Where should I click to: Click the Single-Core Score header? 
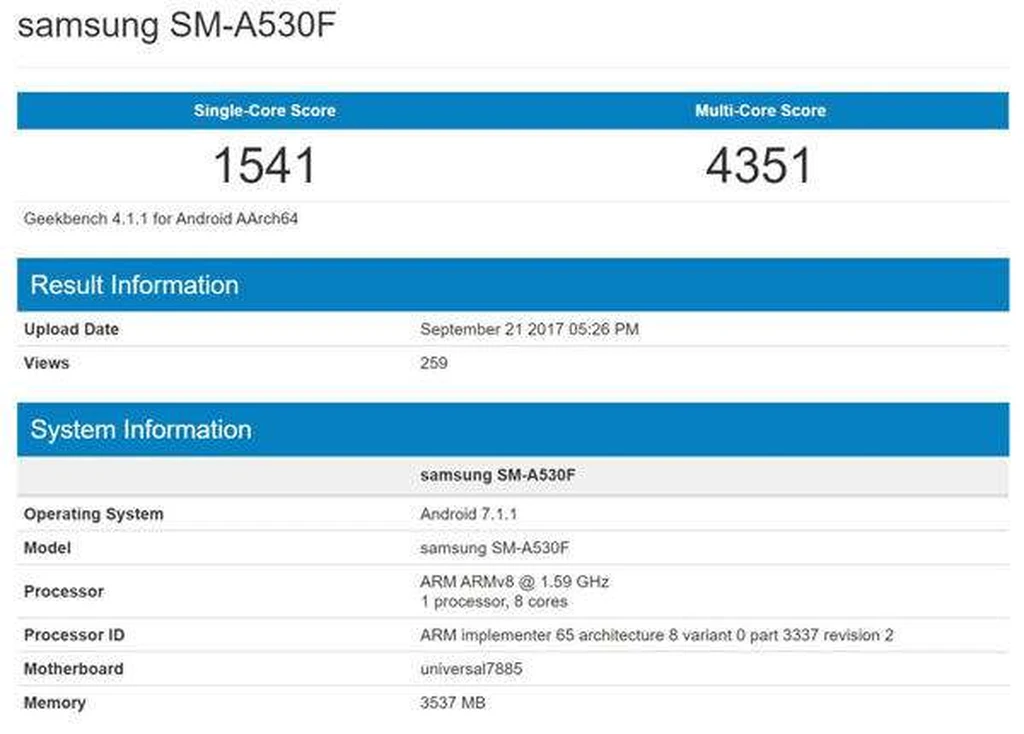(264, 110)
